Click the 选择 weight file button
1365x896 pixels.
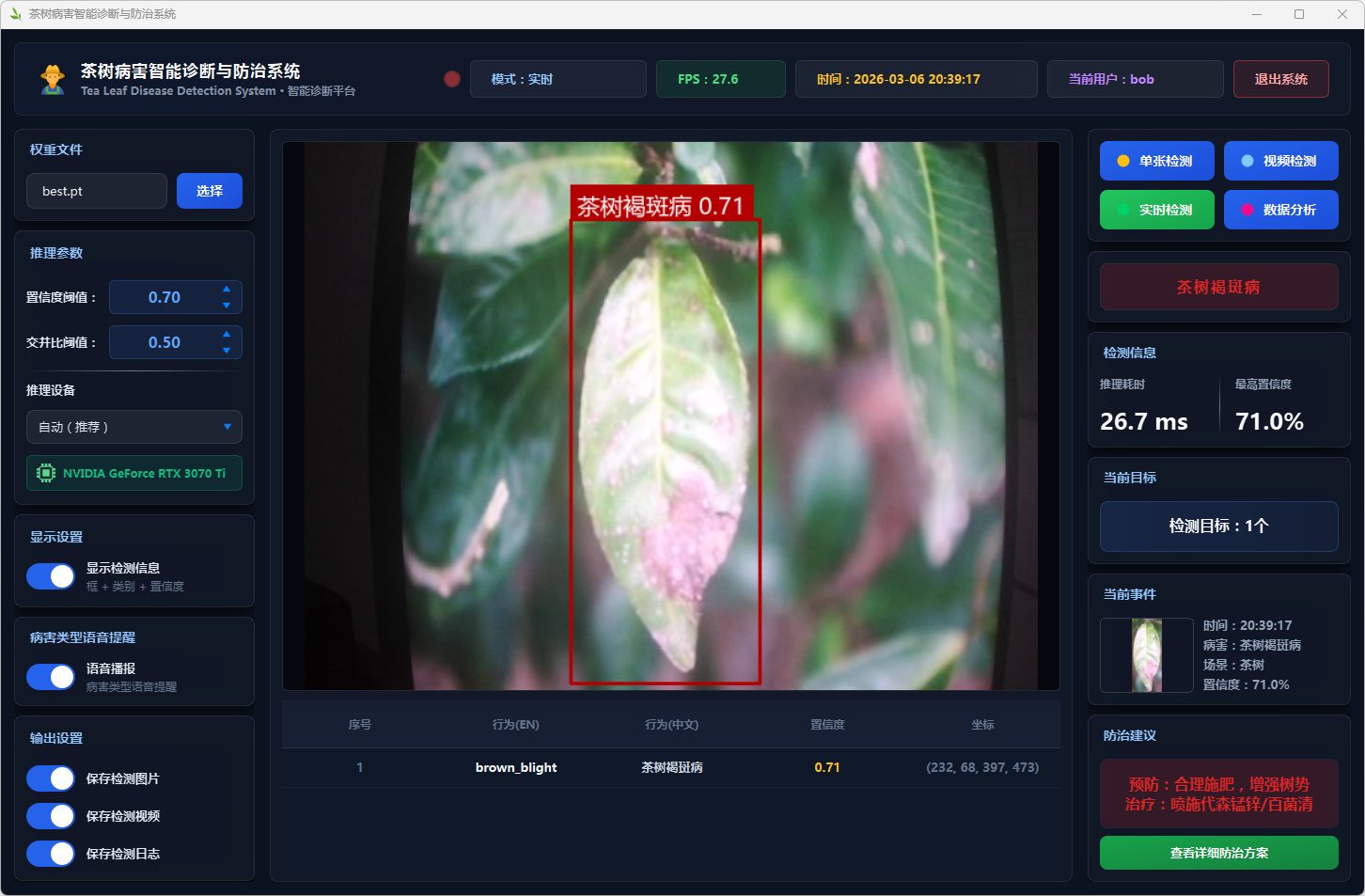tap(210, 191)
